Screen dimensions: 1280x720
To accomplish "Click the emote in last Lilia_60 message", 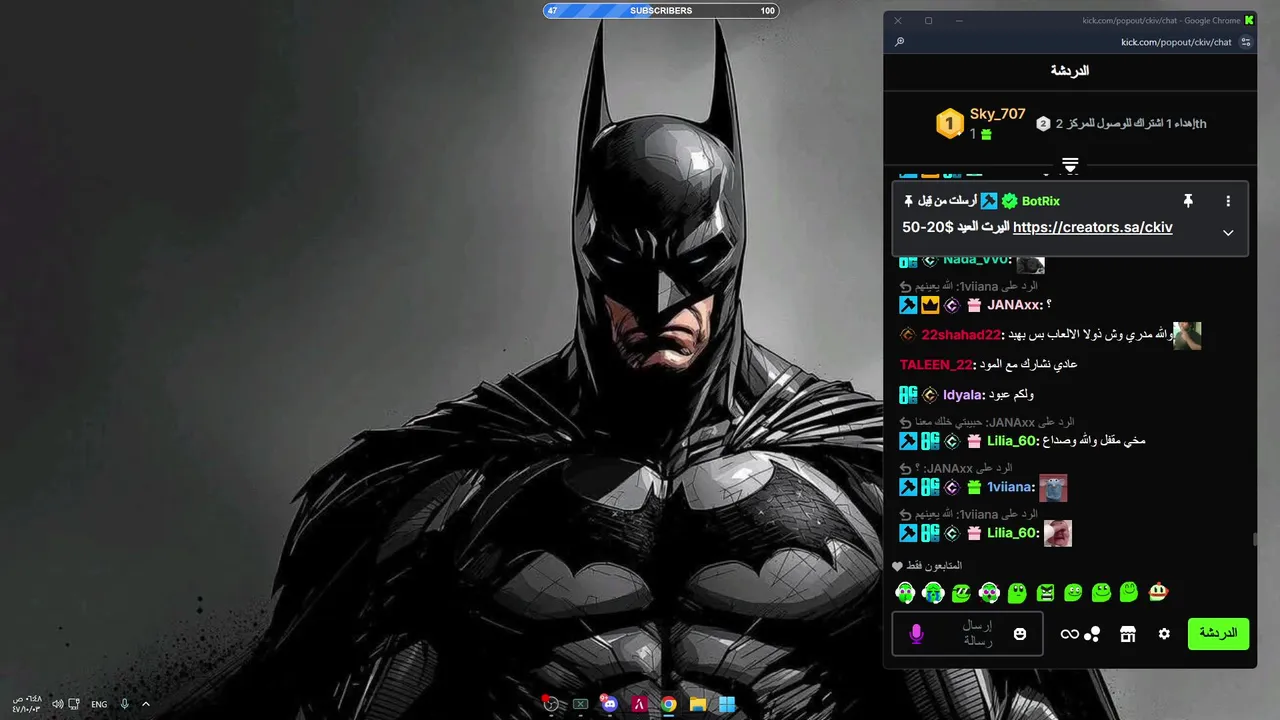I will click(x=1058, y=533).
